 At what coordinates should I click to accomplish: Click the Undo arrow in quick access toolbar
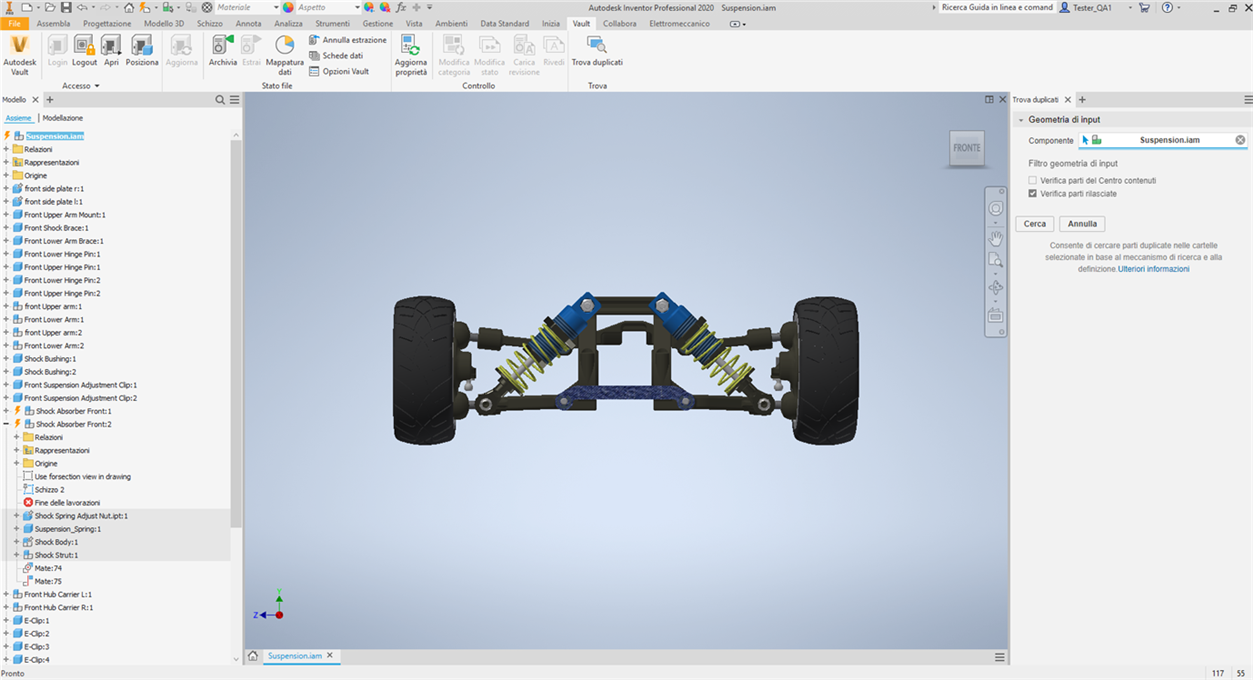coord(82,7)
